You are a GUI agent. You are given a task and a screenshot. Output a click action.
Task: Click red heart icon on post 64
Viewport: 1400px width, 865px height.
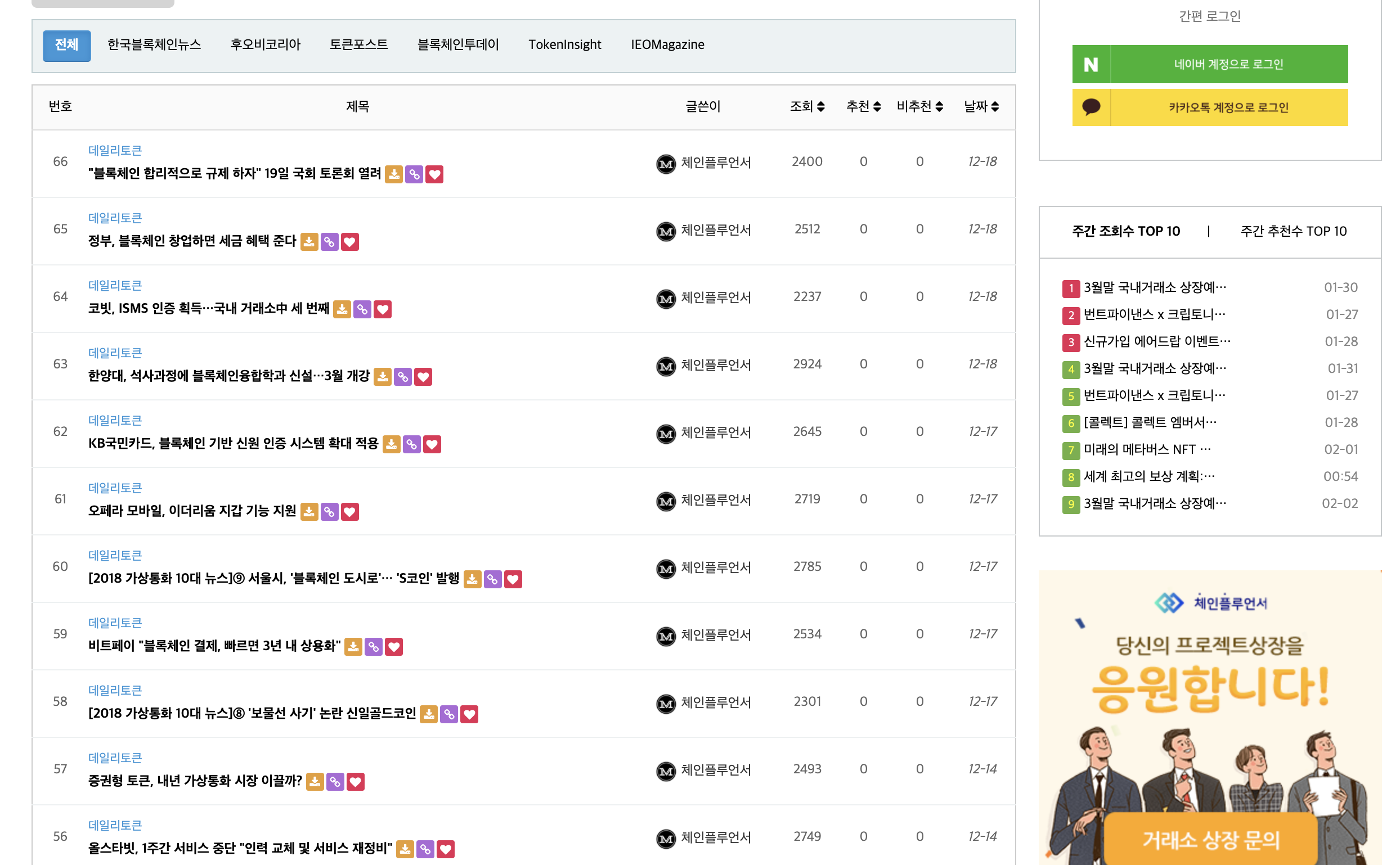coord(382,309)
